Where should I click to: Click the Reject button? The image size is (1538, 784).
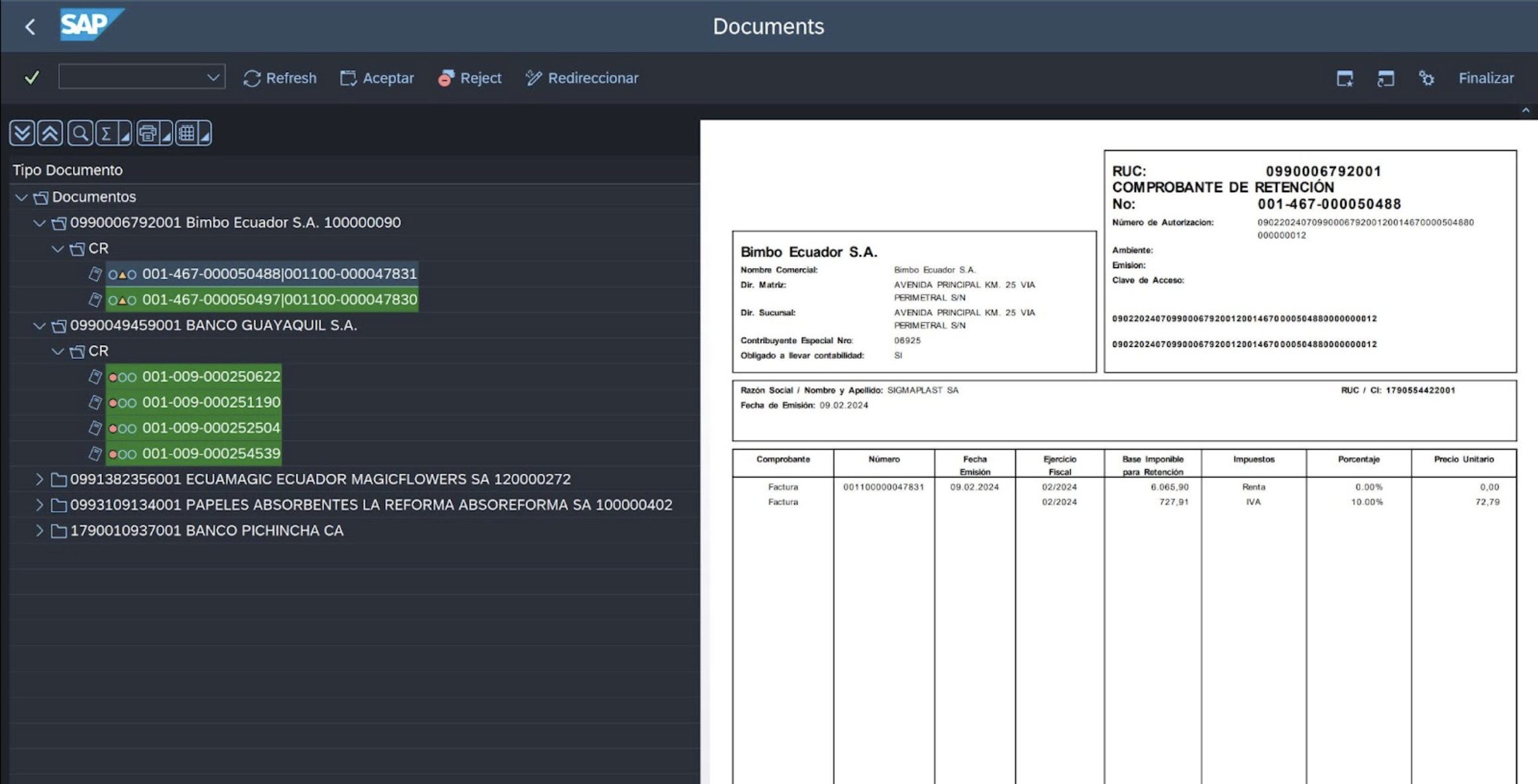tap(470, 78)
